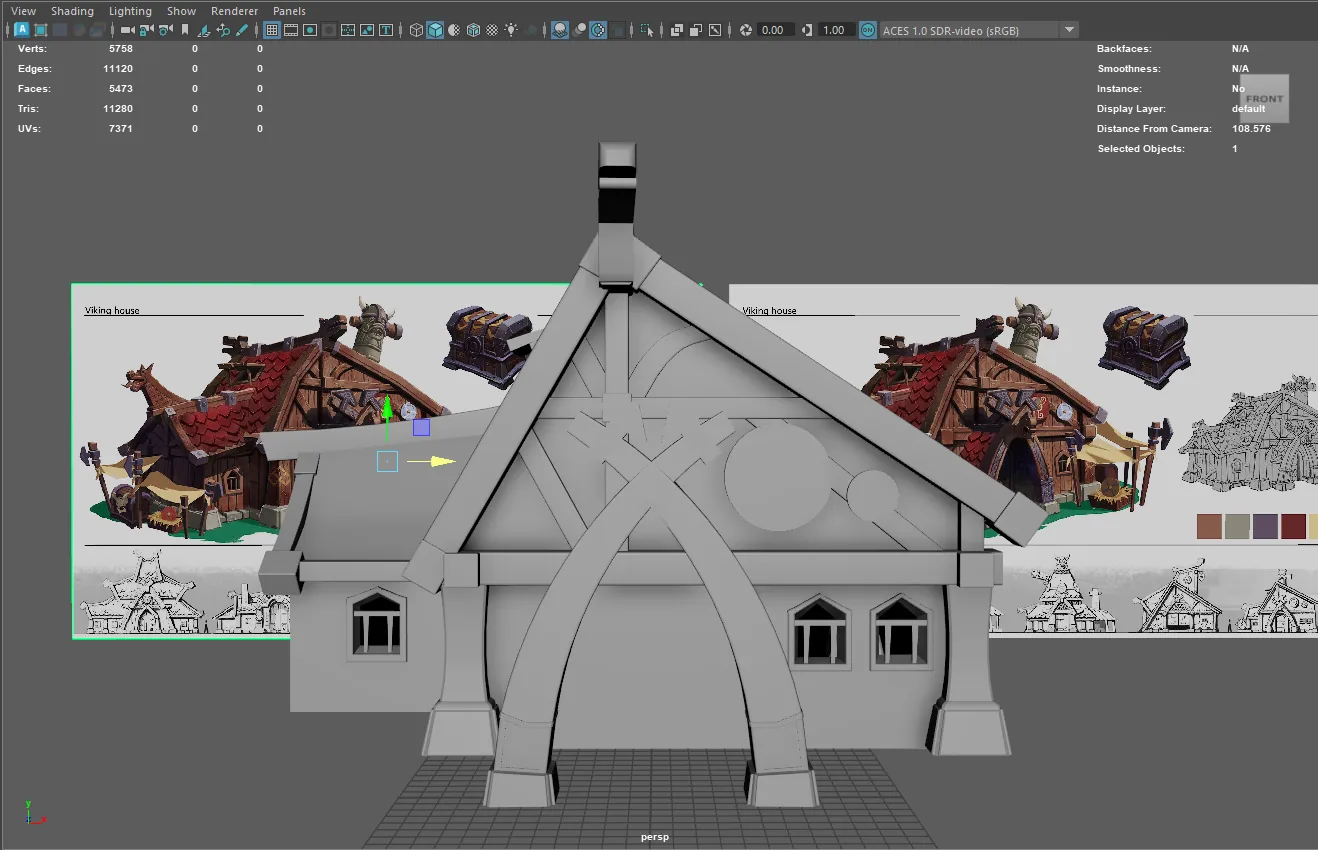
Task: Click the yellow move manipulator arrow
Action: pos(443,461)
